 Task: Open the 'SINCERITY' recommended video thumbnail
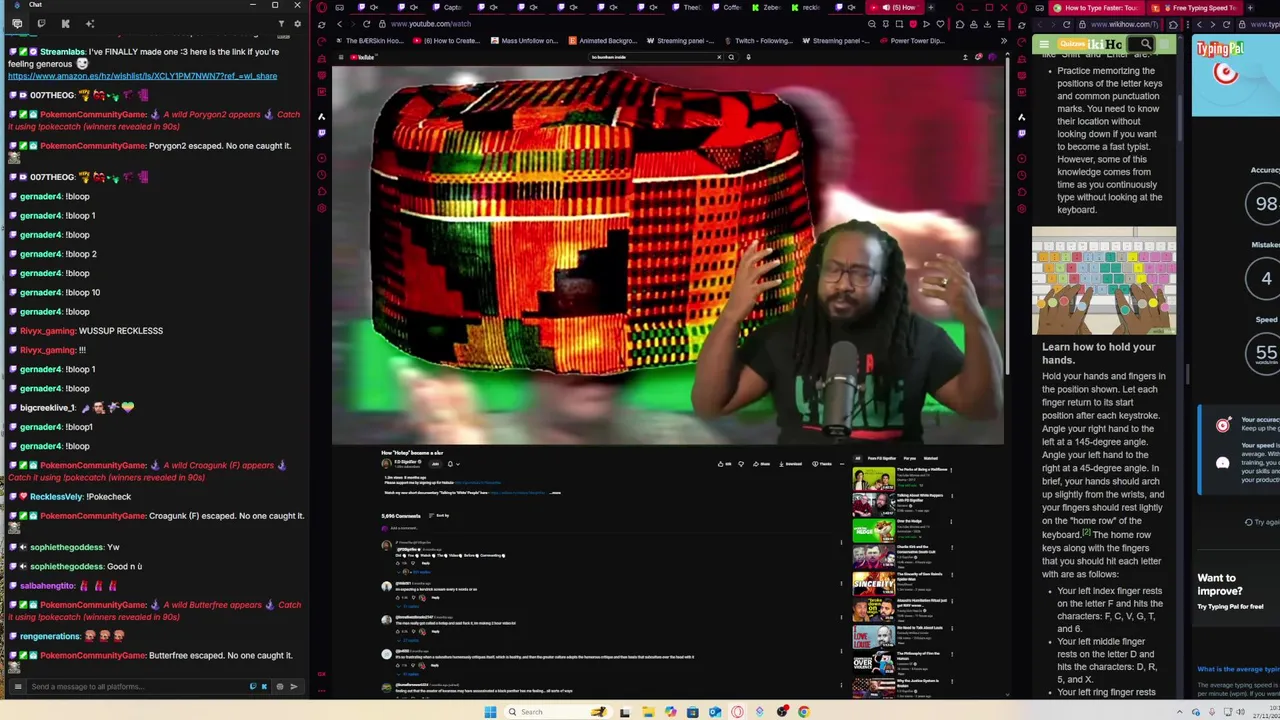873,585
